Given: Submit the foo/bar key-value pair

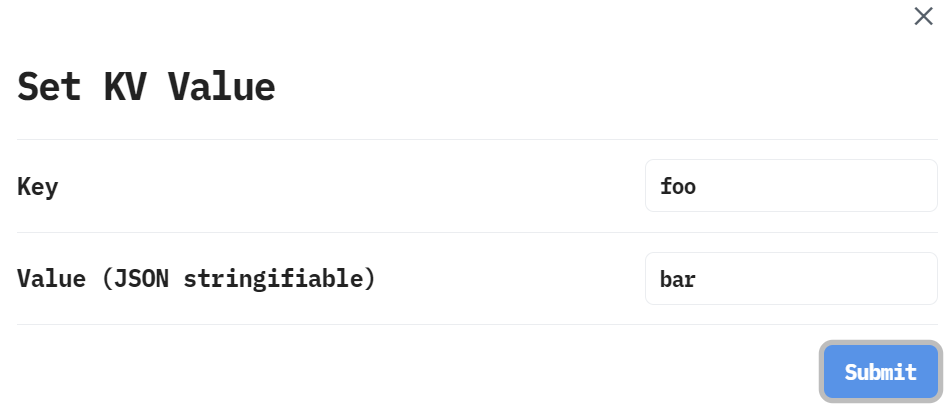Looking at the screenshot, I should click(x=880, y=372).
